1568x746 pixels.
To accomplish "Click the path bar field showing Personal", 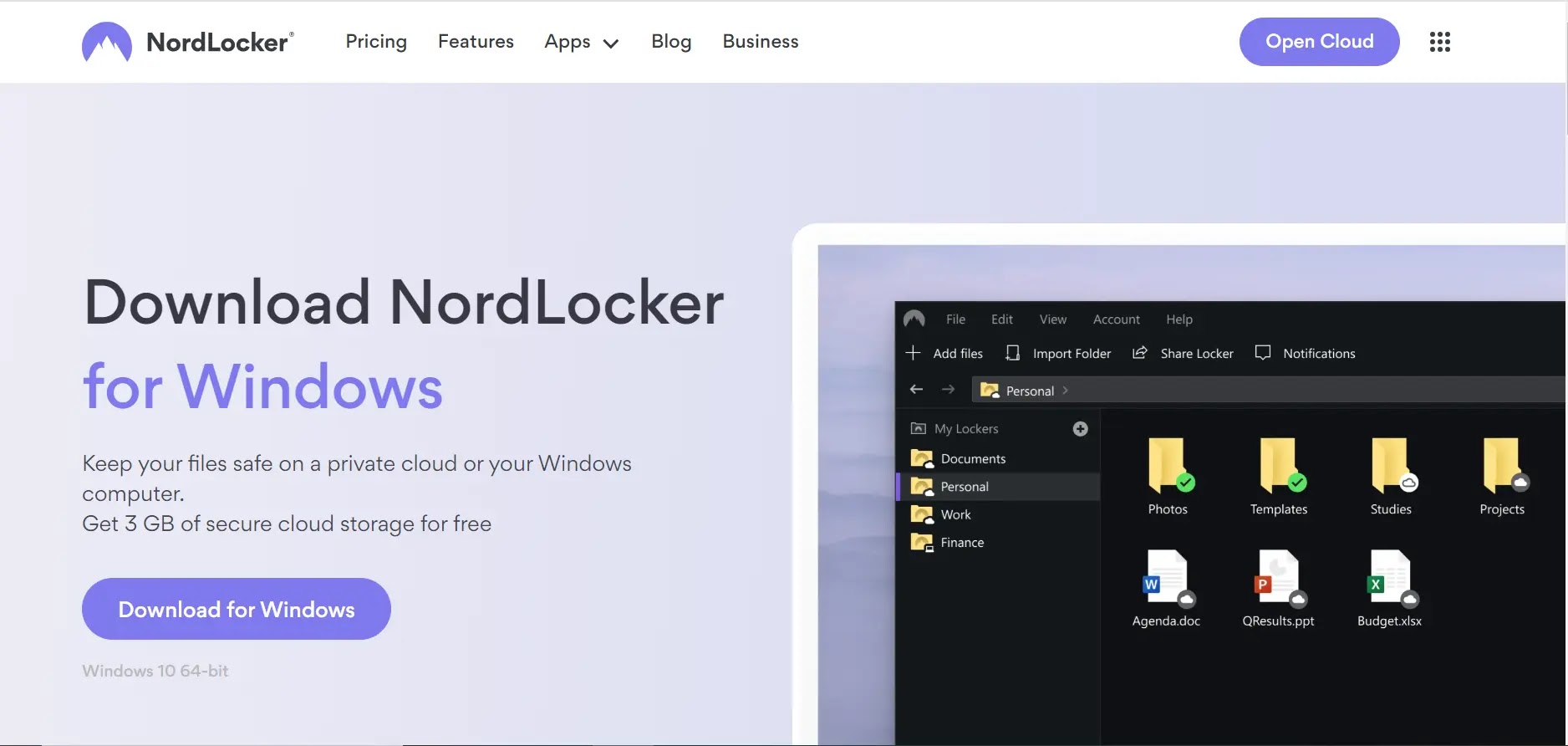I will pos(1269,391).
